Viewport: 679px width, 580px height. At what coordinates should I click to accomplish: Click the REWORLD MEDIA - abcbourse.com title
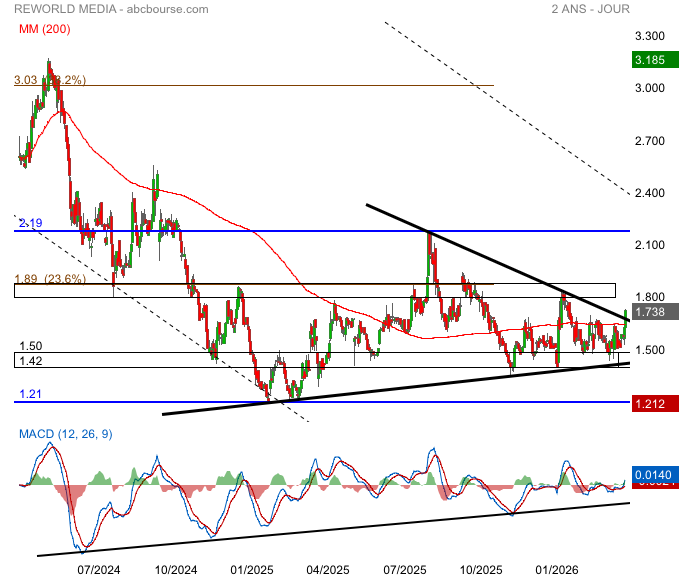(111, 9)
